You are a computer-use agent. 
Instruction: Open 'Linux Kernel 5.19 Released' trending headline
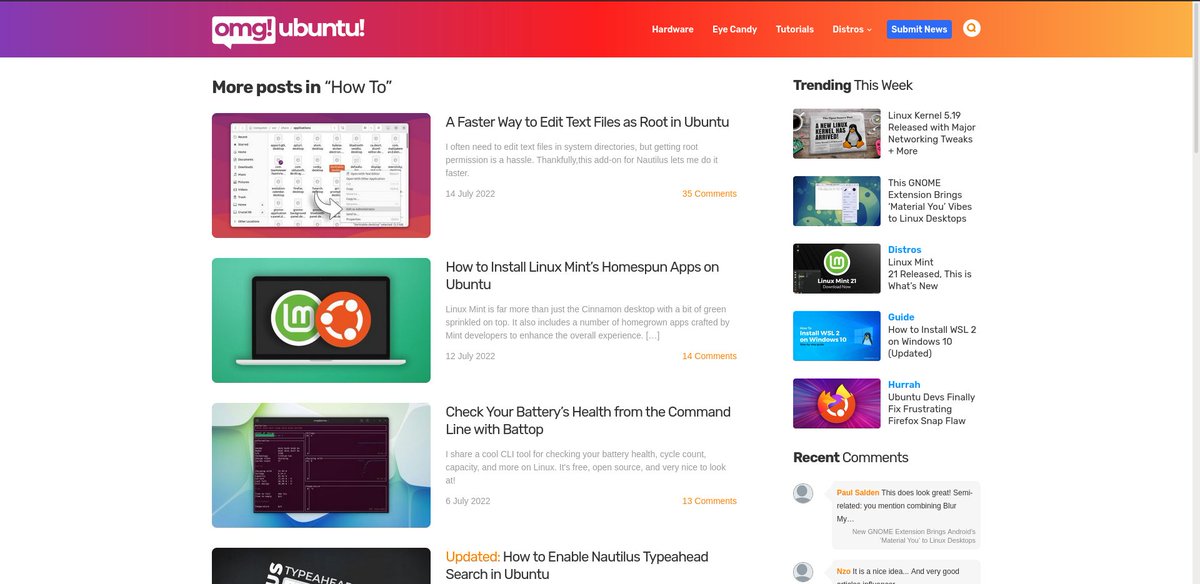click(932, 133)
